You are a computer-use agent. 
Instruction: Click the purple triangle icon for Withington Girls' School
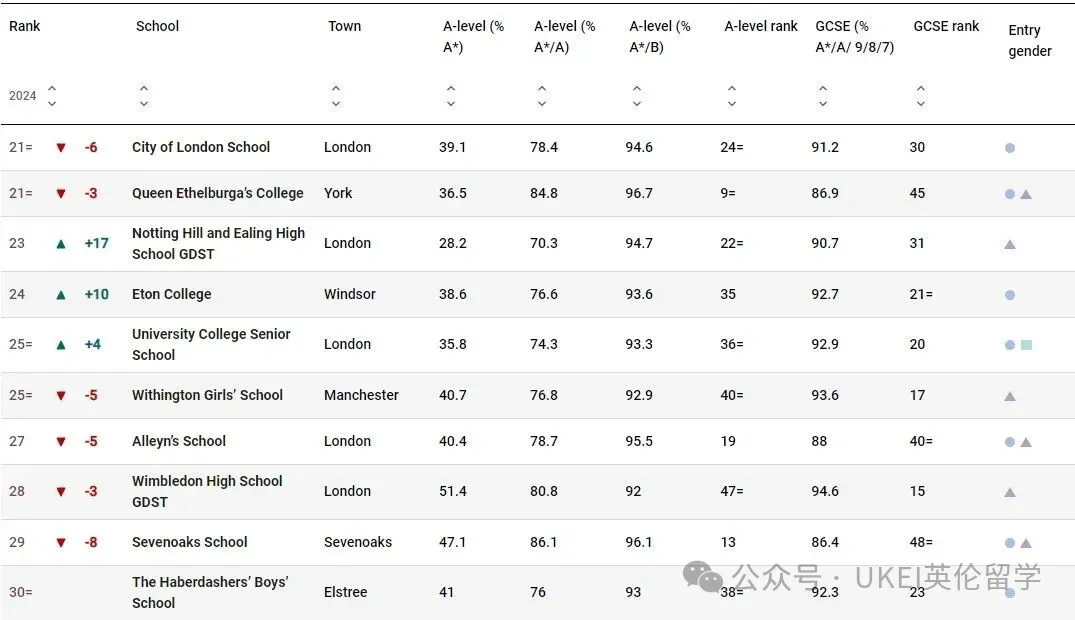1010,396
